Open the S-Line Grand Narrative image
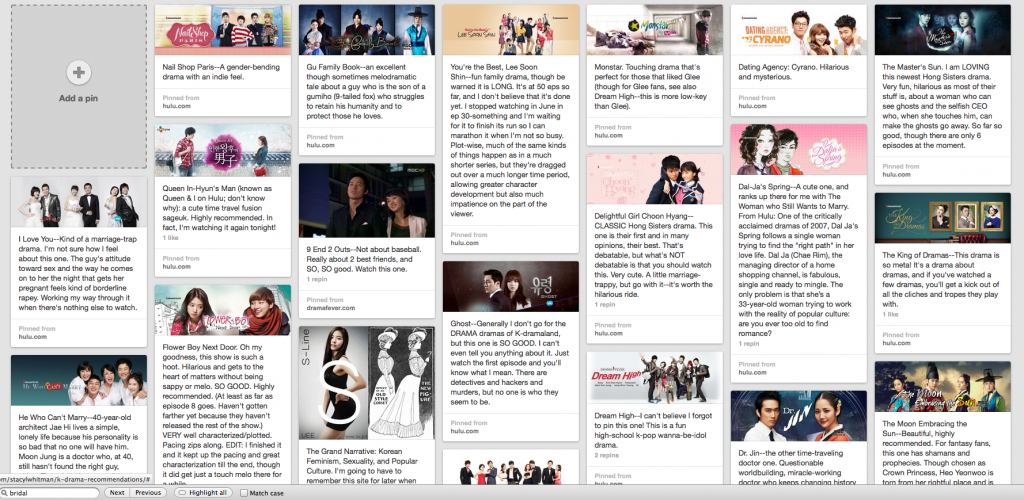Screen dimensions: 1024x500 point(366,383)
